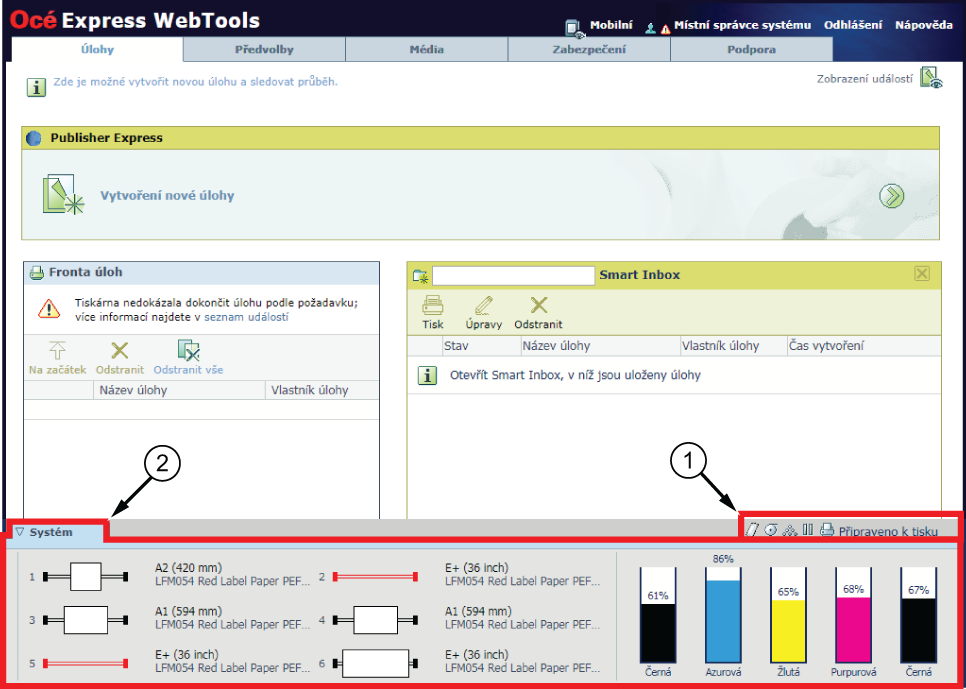Click the pause bars status icon
Viewport: 966px width, 689px height.
pyautogui.click(x=808, y=530)
